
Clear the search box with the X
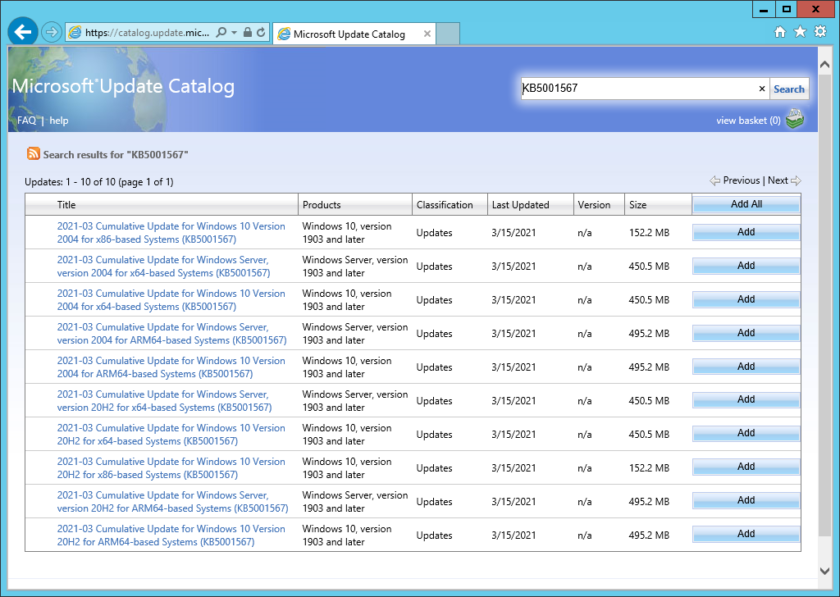(762, 89)
